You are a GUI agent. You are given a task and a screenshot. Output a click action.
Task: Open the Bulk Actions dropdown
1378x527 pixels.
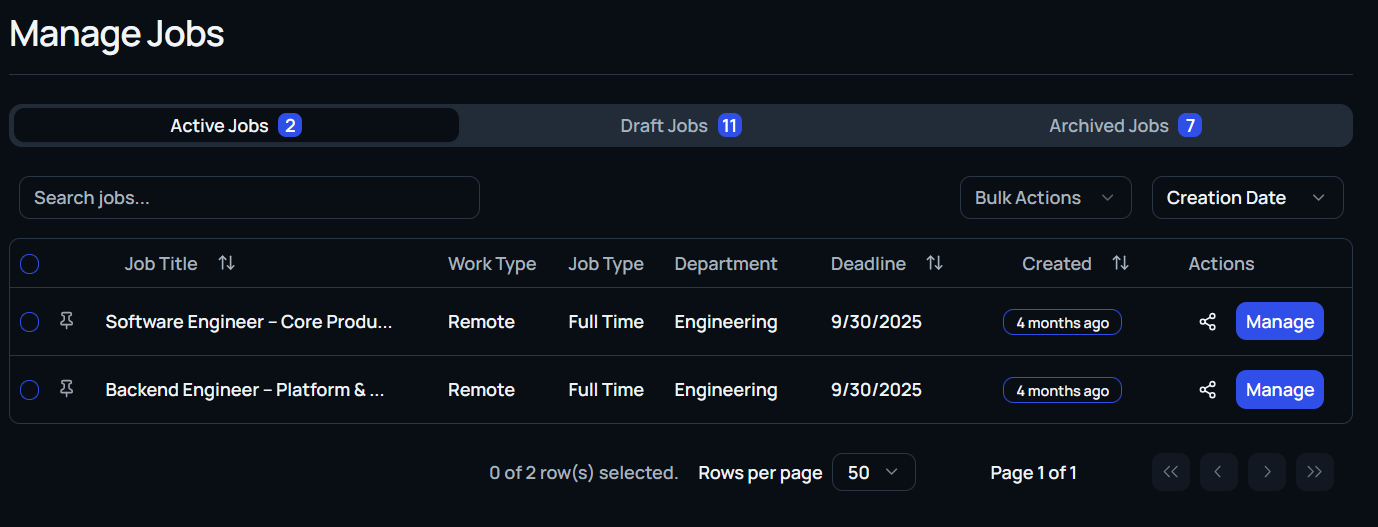(1045, 198)
